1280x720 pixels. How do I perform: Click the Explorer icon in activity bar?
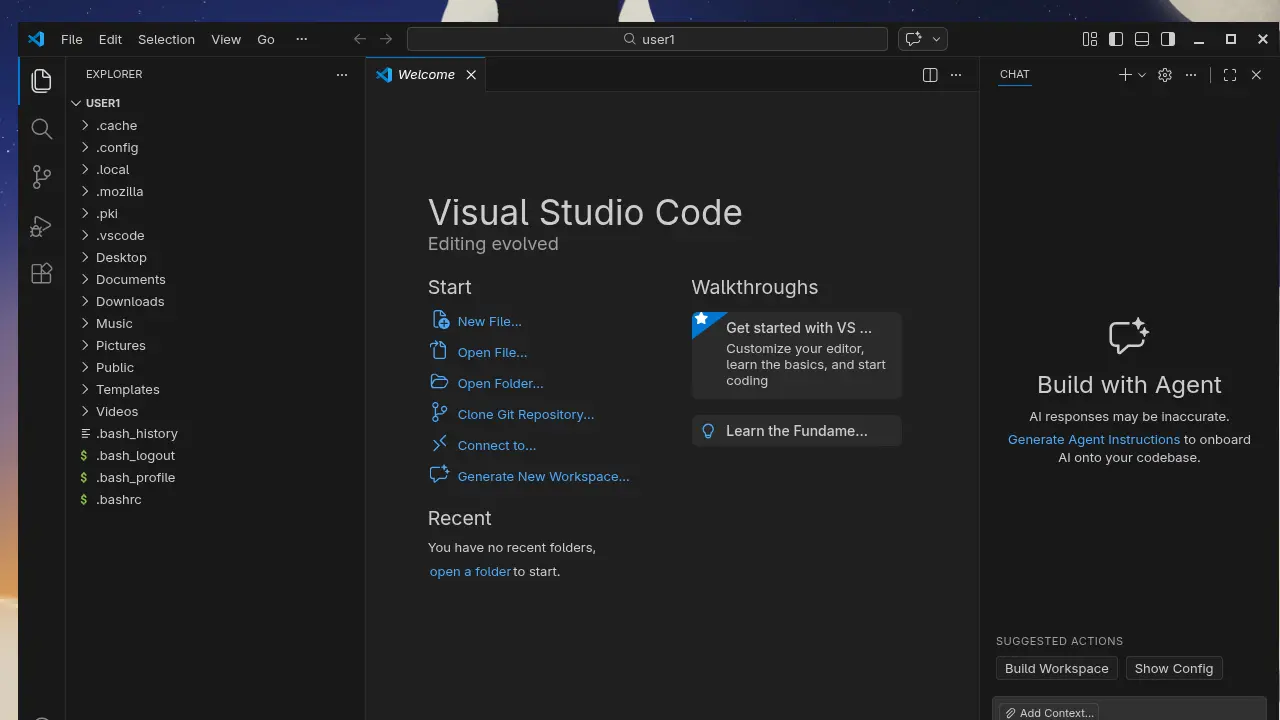click(41, 80)
